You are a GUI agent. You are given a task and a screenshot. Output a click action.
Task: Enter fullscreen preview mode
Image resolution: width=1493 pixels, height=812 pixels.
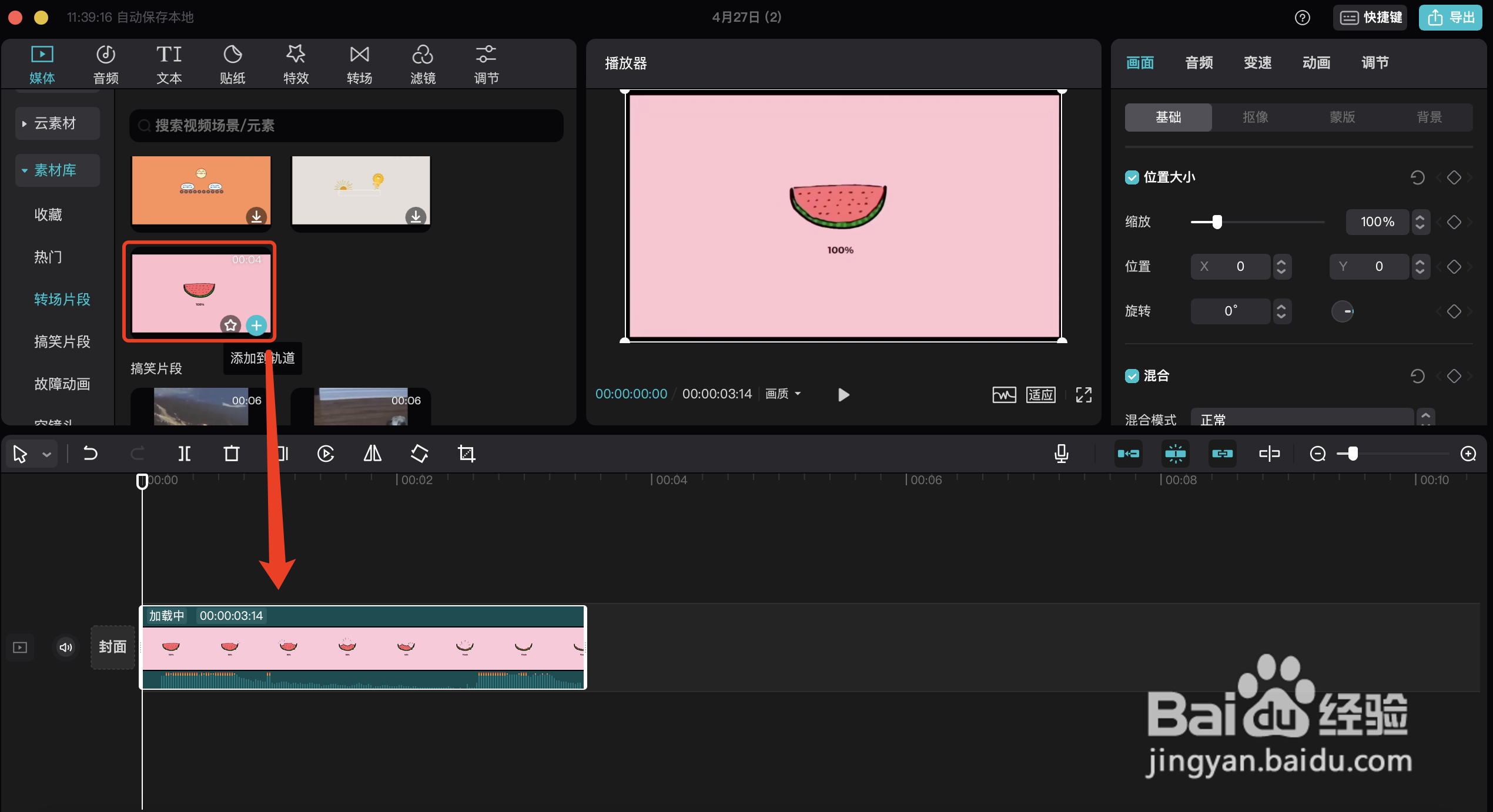[1083, 394]
